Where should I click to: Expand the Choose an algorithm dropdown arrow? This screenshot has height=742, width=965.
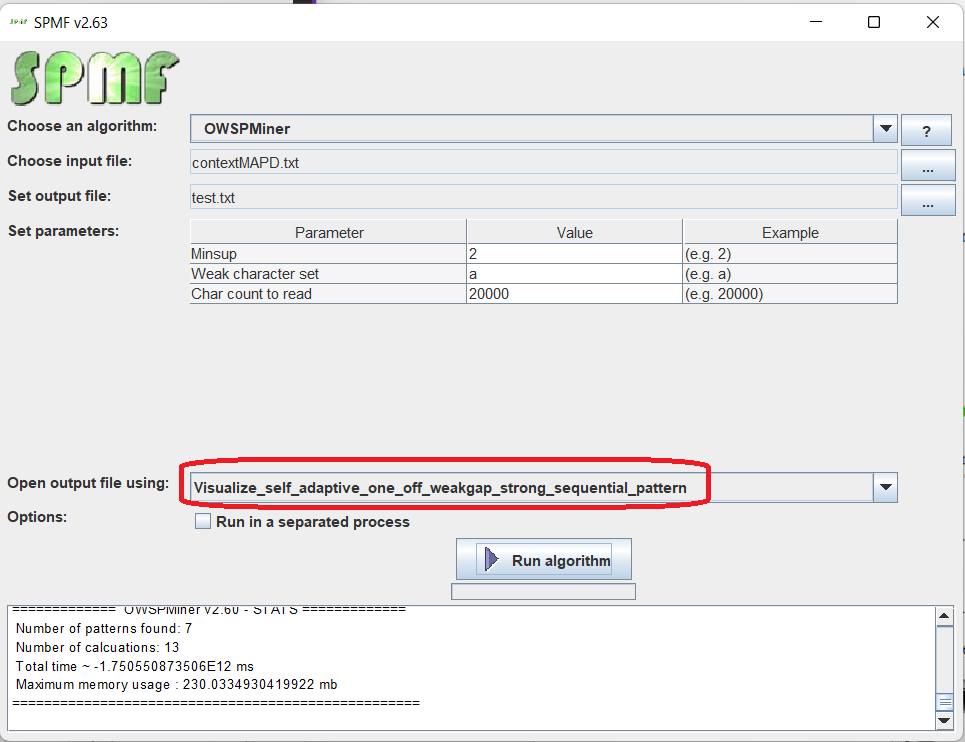[x=885, y=129]
